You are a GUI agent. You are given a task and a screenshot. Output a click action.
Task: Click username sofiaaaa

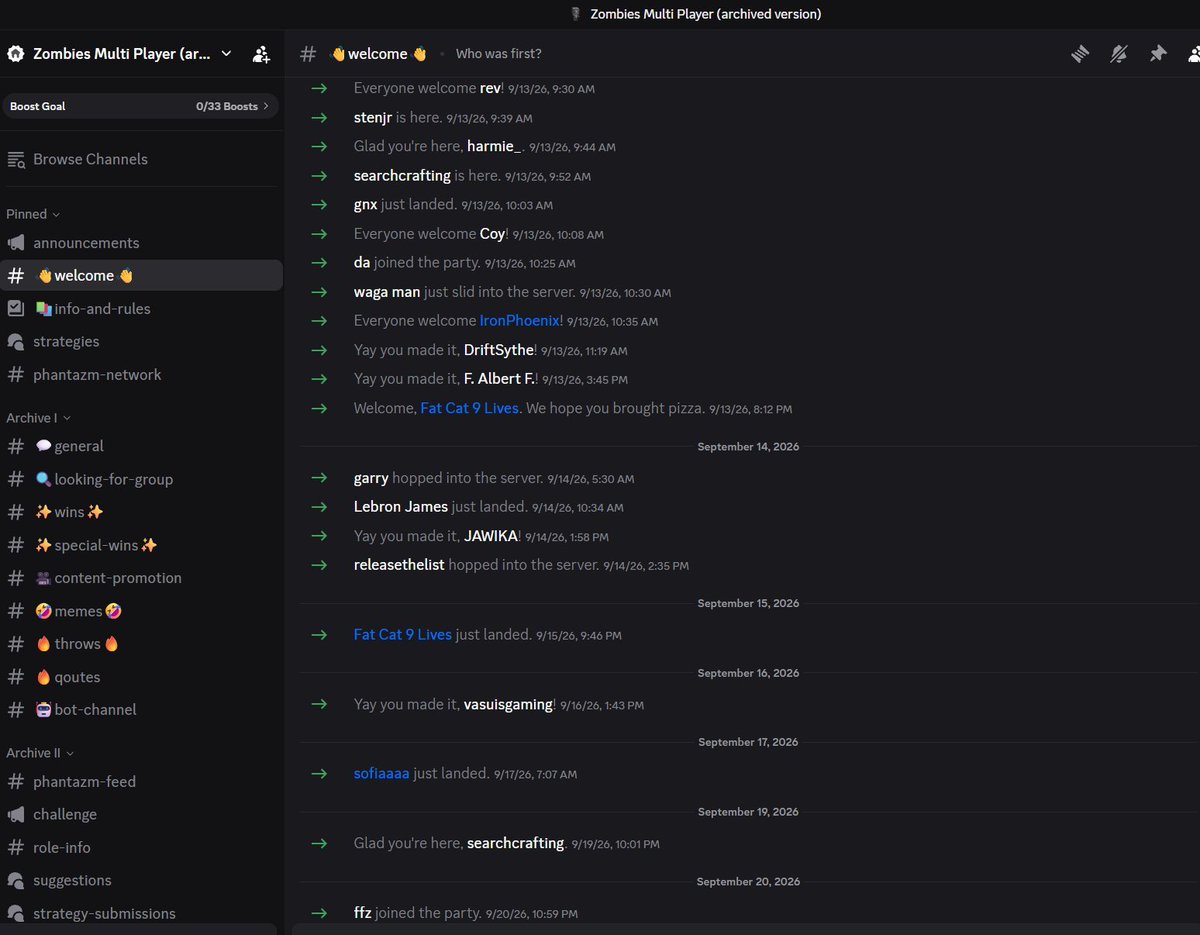[x=382, y=774]
